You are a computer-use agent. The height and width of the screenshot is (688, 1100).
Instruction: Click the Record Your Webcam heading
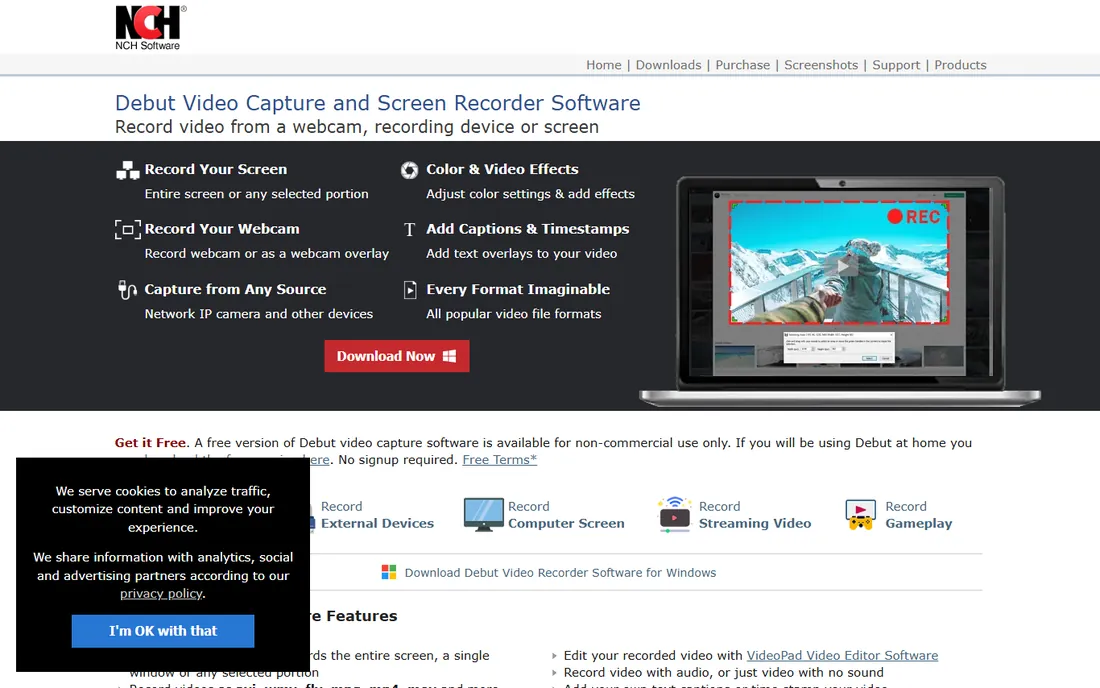click(x=222, y=229)
